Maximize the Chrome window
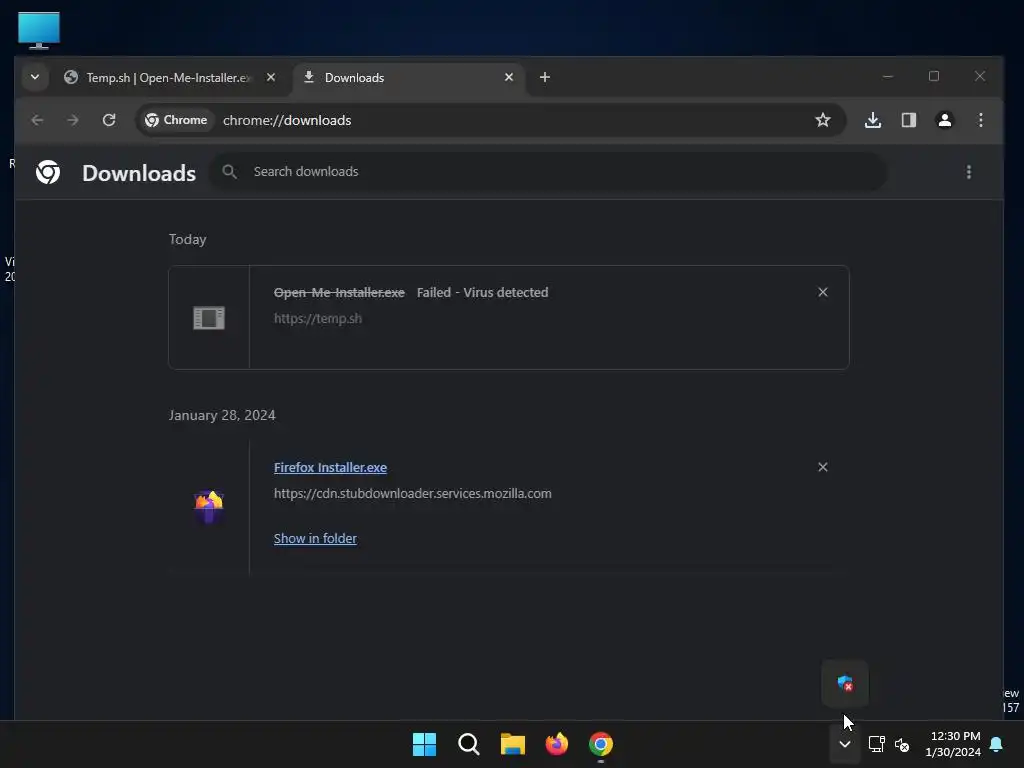Screen dimensions: 1024x768 pos(934,76)
